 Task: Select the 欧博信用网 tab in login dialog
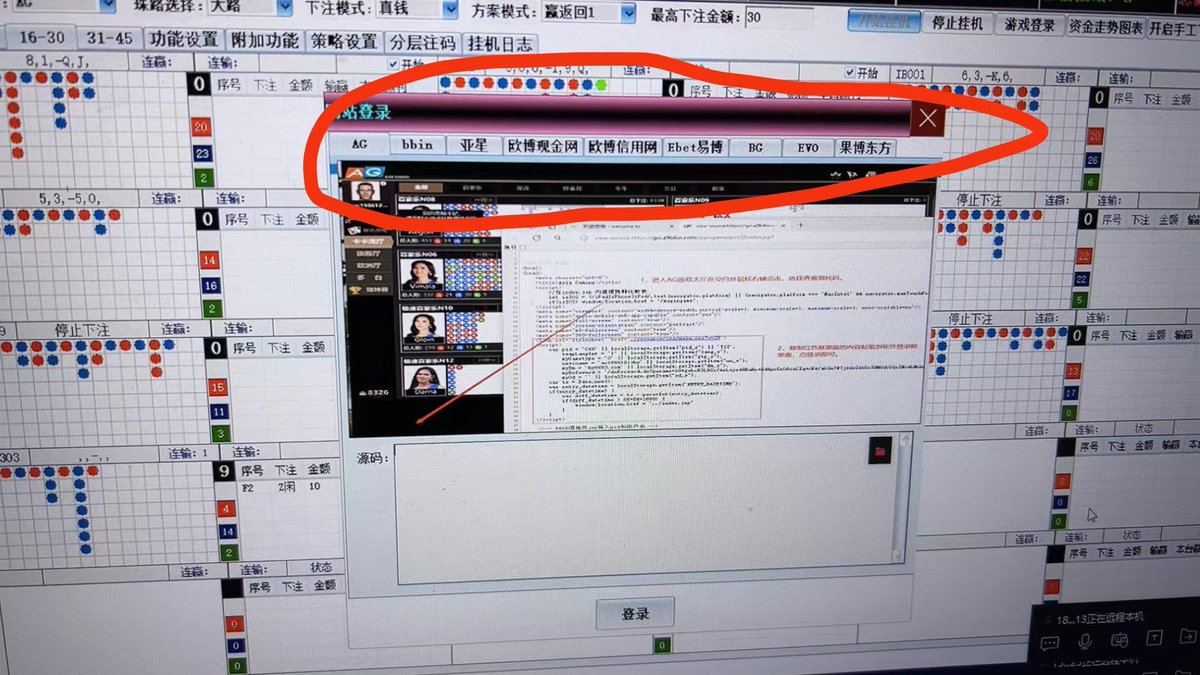click(623, 148)
